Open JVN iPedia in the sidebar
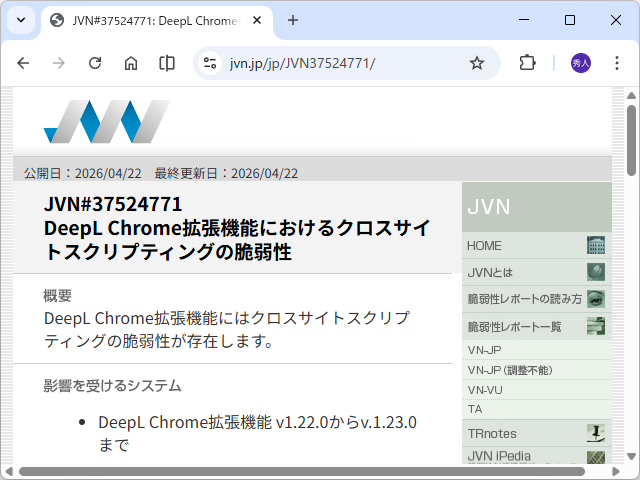 click(537, 456)
